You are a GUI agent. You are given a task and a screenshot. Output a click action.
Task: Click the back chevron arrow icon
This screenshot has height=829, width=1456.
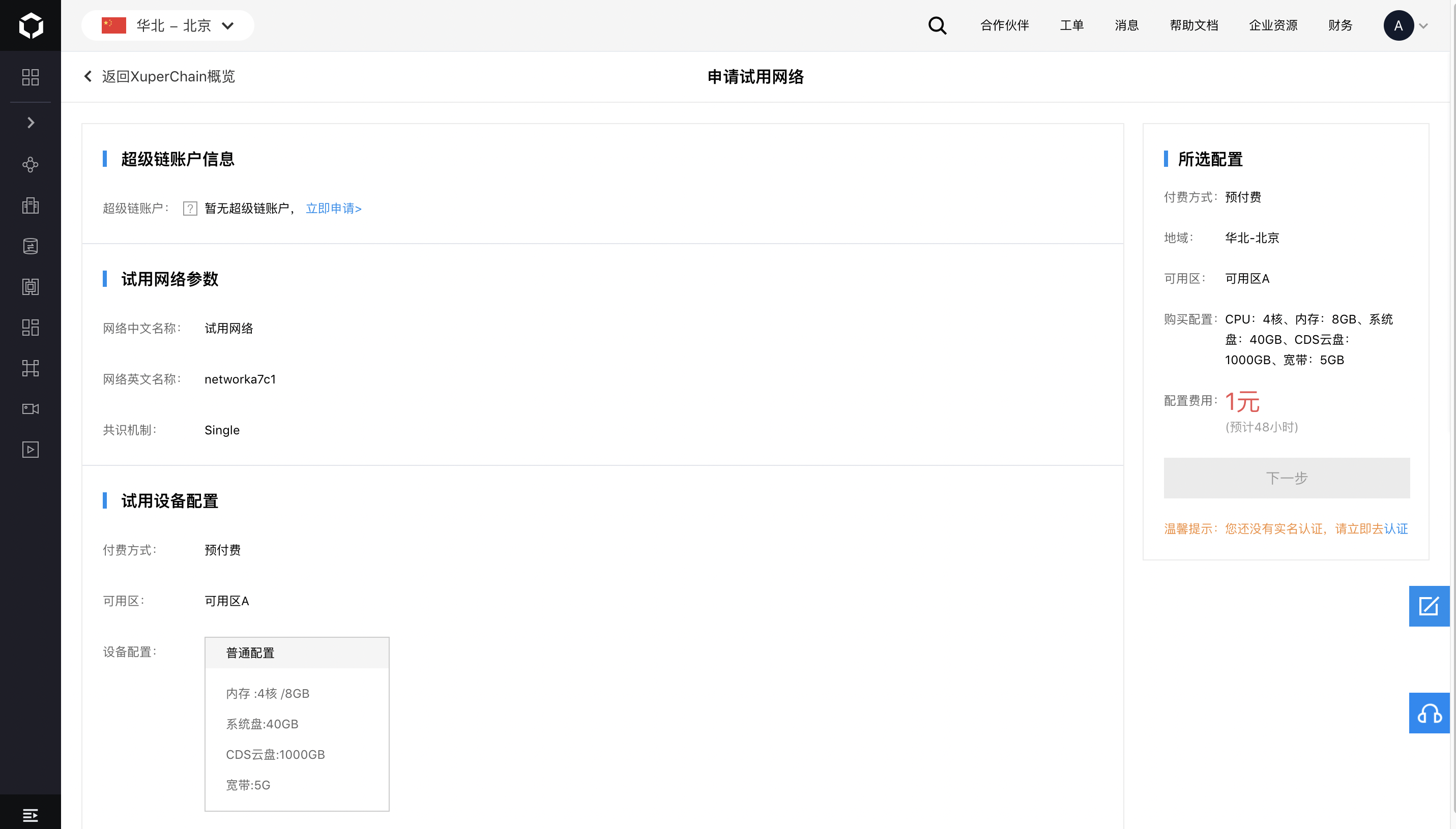[x=88, y=76]
